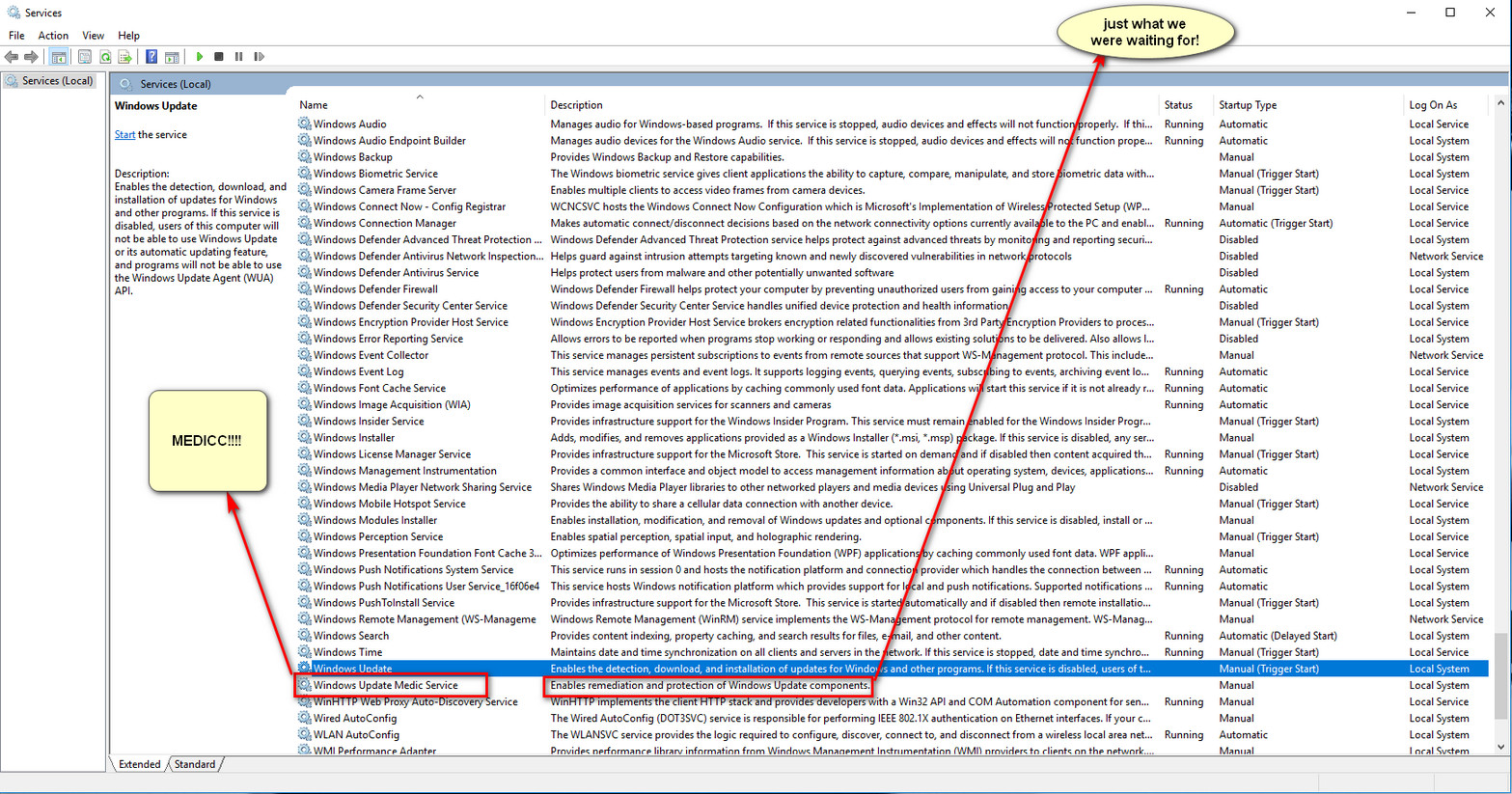
Task: Select Windows Defender Antivirus Service row
Action: 893,272
